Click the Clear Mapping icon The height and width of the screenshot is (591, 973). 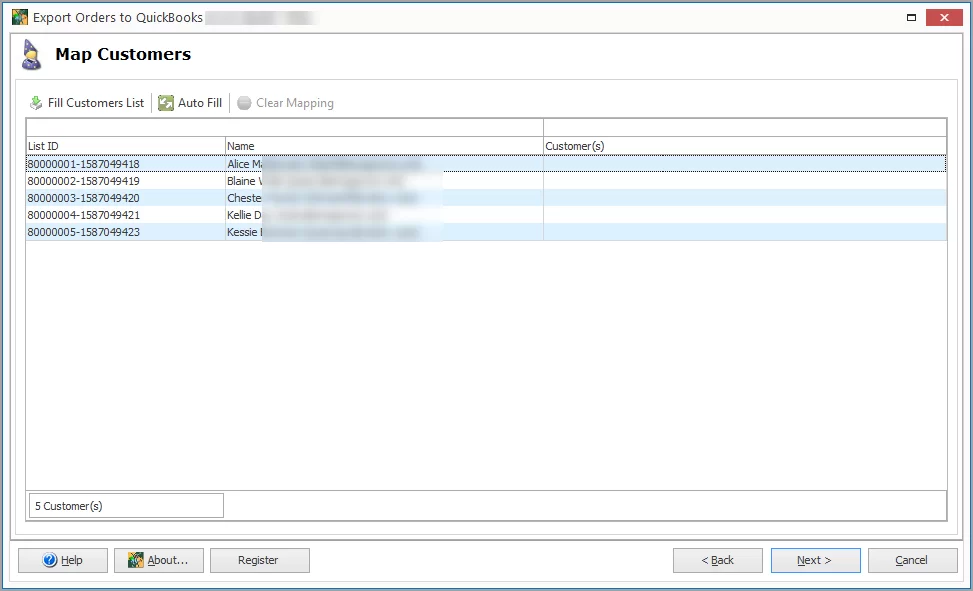coord(244,103)
